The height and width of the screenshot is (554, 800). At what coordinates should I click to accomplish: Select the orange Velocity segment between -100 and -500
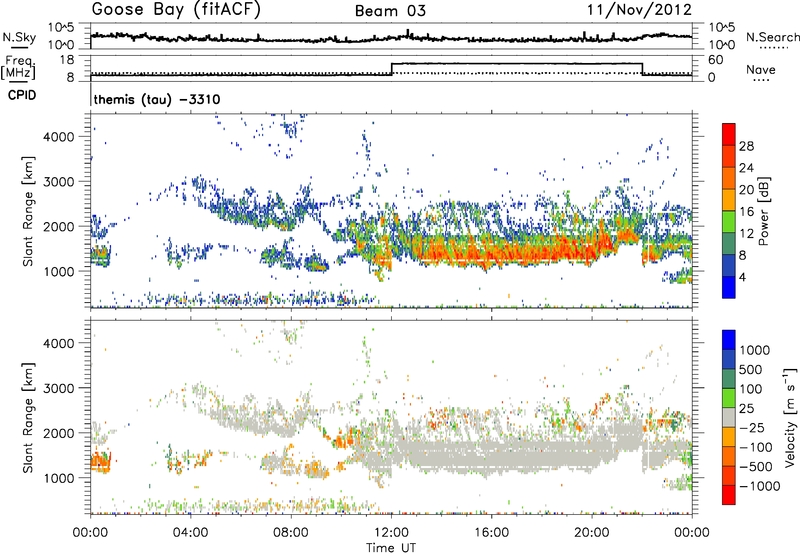[729, 456]
